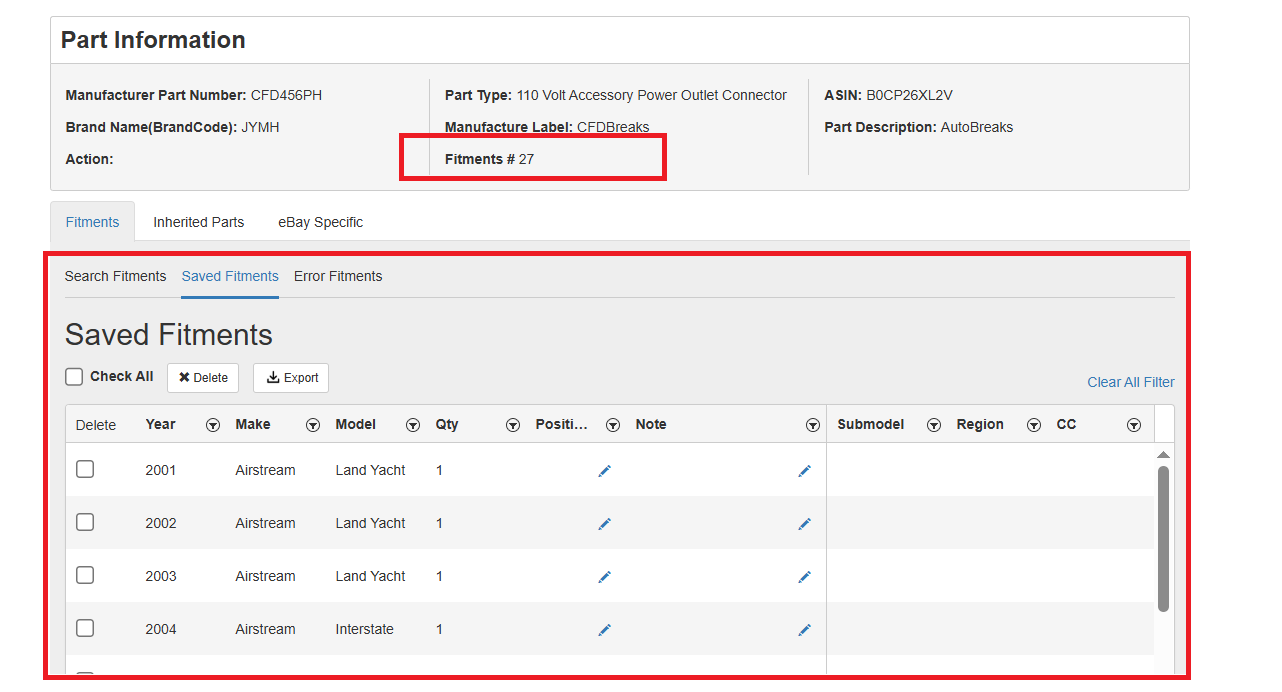Edit position pencil in 2002 Land Yacht row
This screenshot has width=1282, height=692.
point(604,524)
